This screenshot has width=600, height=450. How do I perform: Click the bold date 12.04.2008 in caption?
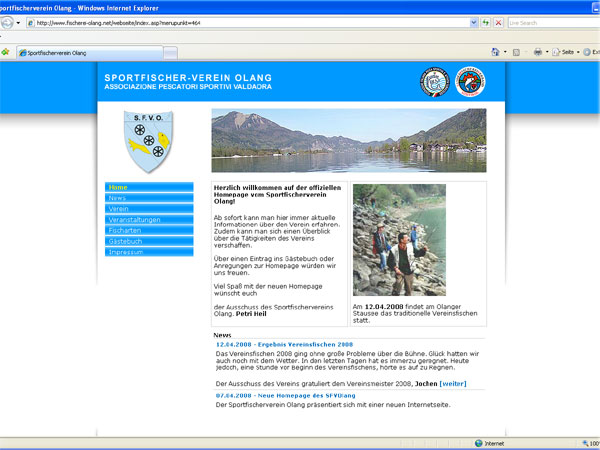(x=384, y=307)
